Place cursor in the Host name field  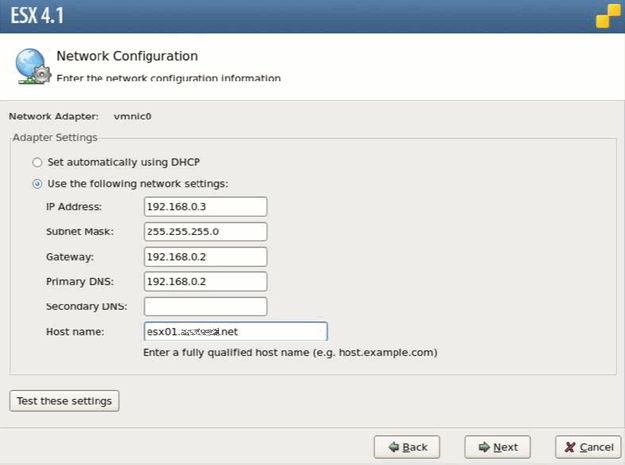235,331
